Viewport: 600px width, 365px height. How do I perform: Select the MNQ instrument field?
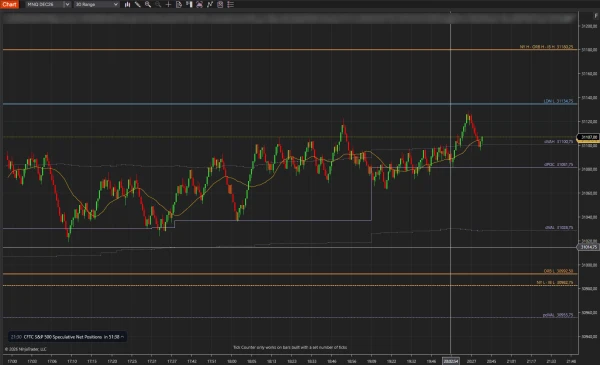click(x=44, y=5)
